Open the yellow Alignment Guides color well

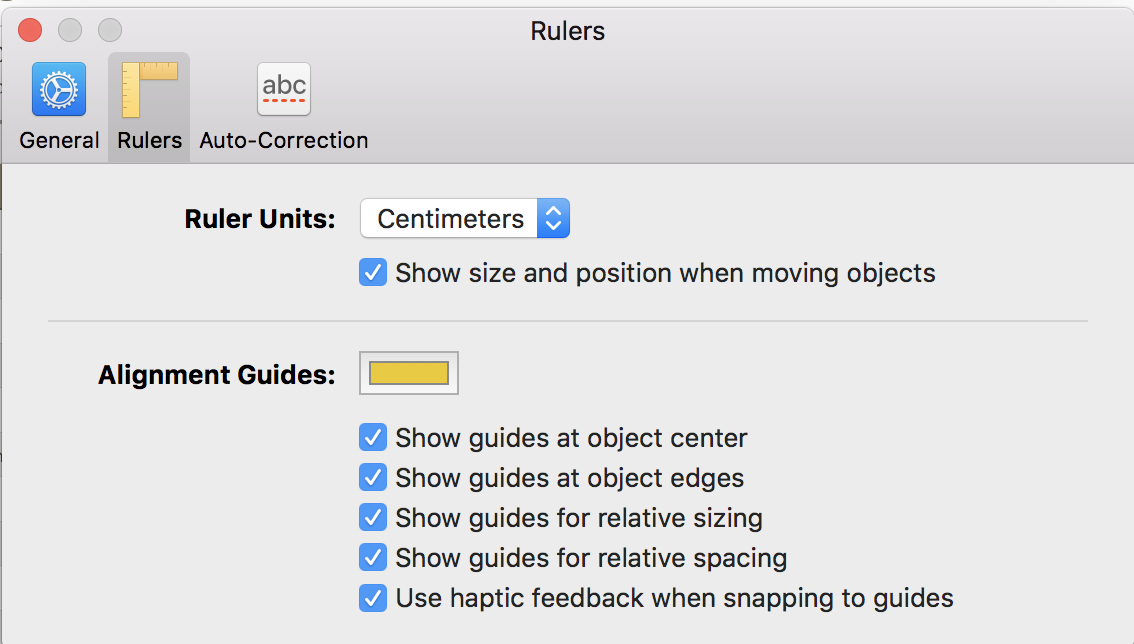[409, 373]
